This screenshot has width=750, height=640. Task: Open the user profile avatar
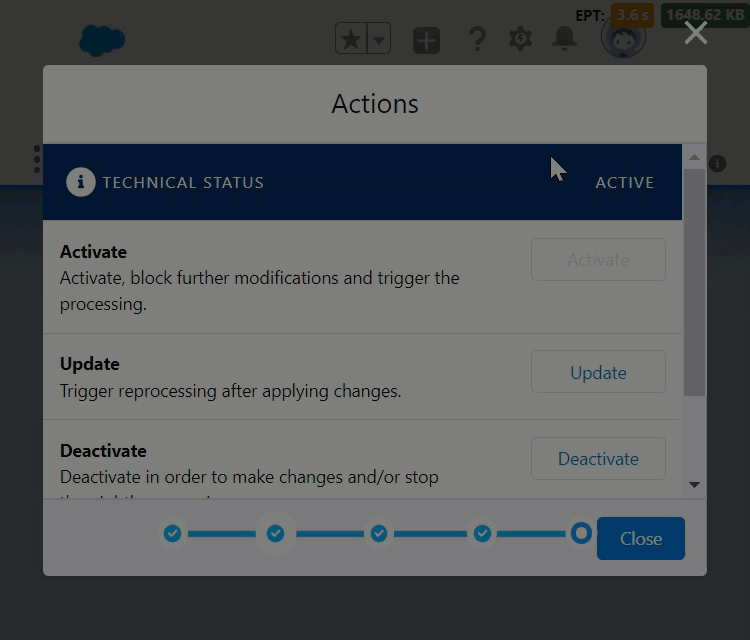click(622, 38)
